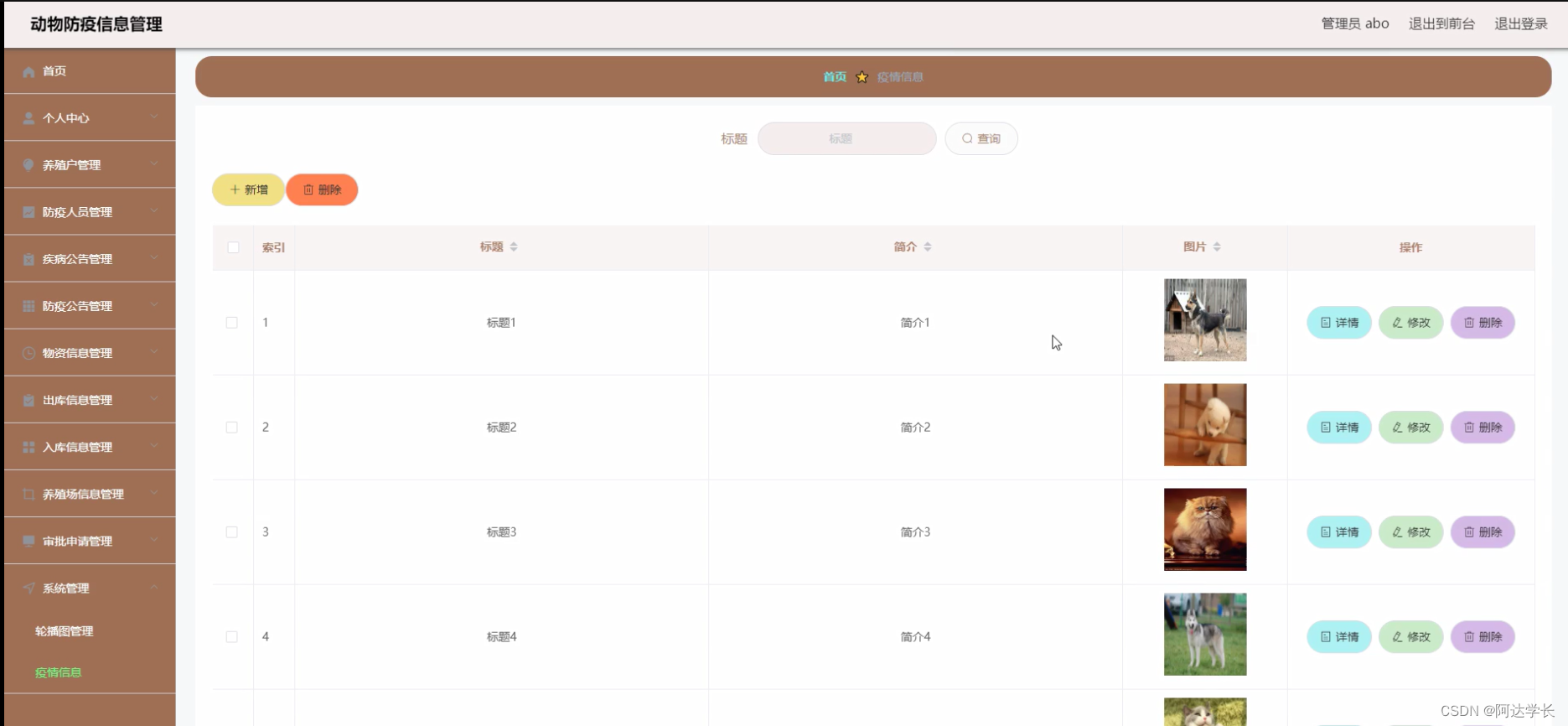Click the tiles icon beside 入库信息管理

(28, 447)
